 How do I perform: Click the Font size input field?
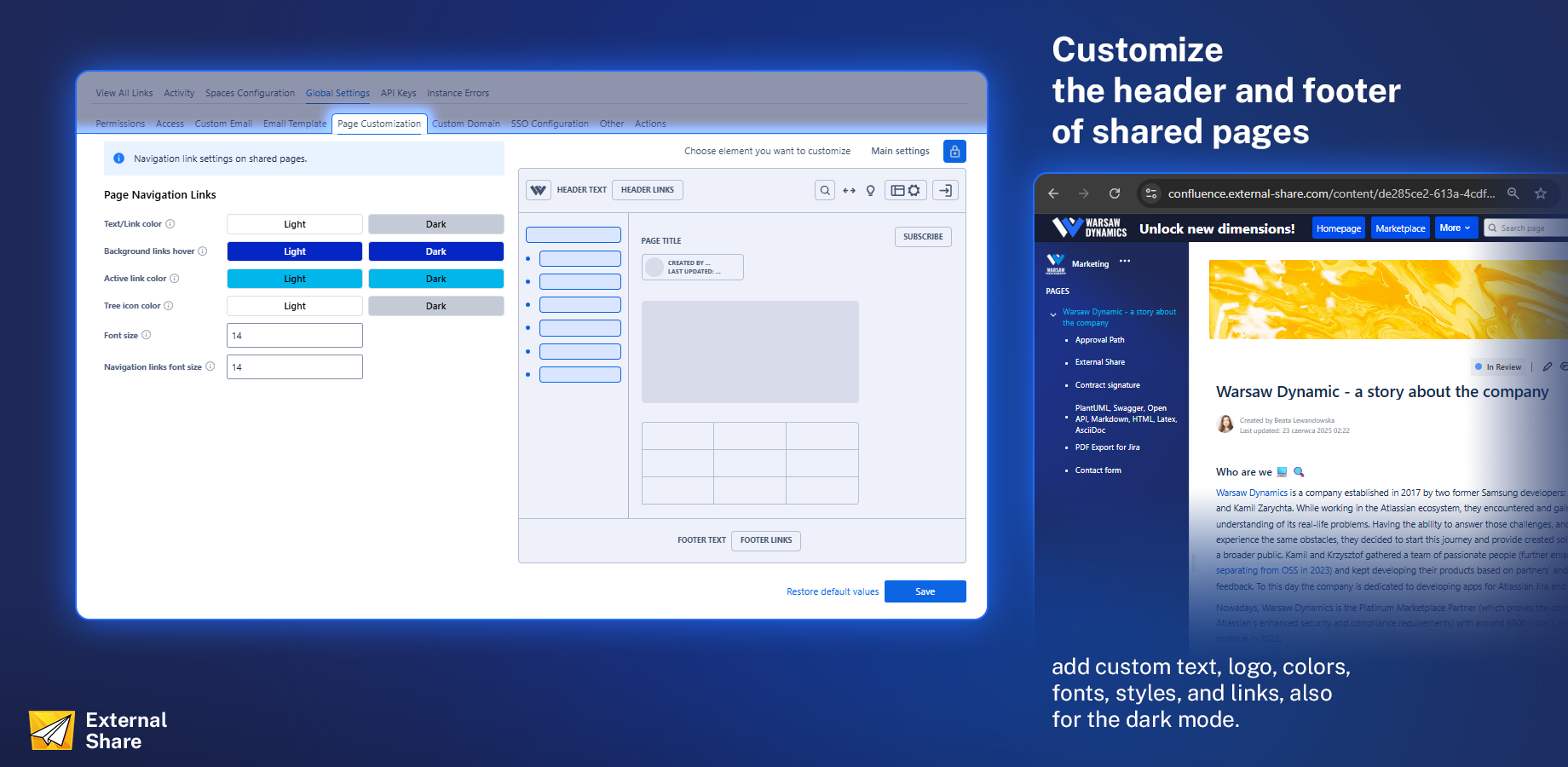click(x=295, y=335)
